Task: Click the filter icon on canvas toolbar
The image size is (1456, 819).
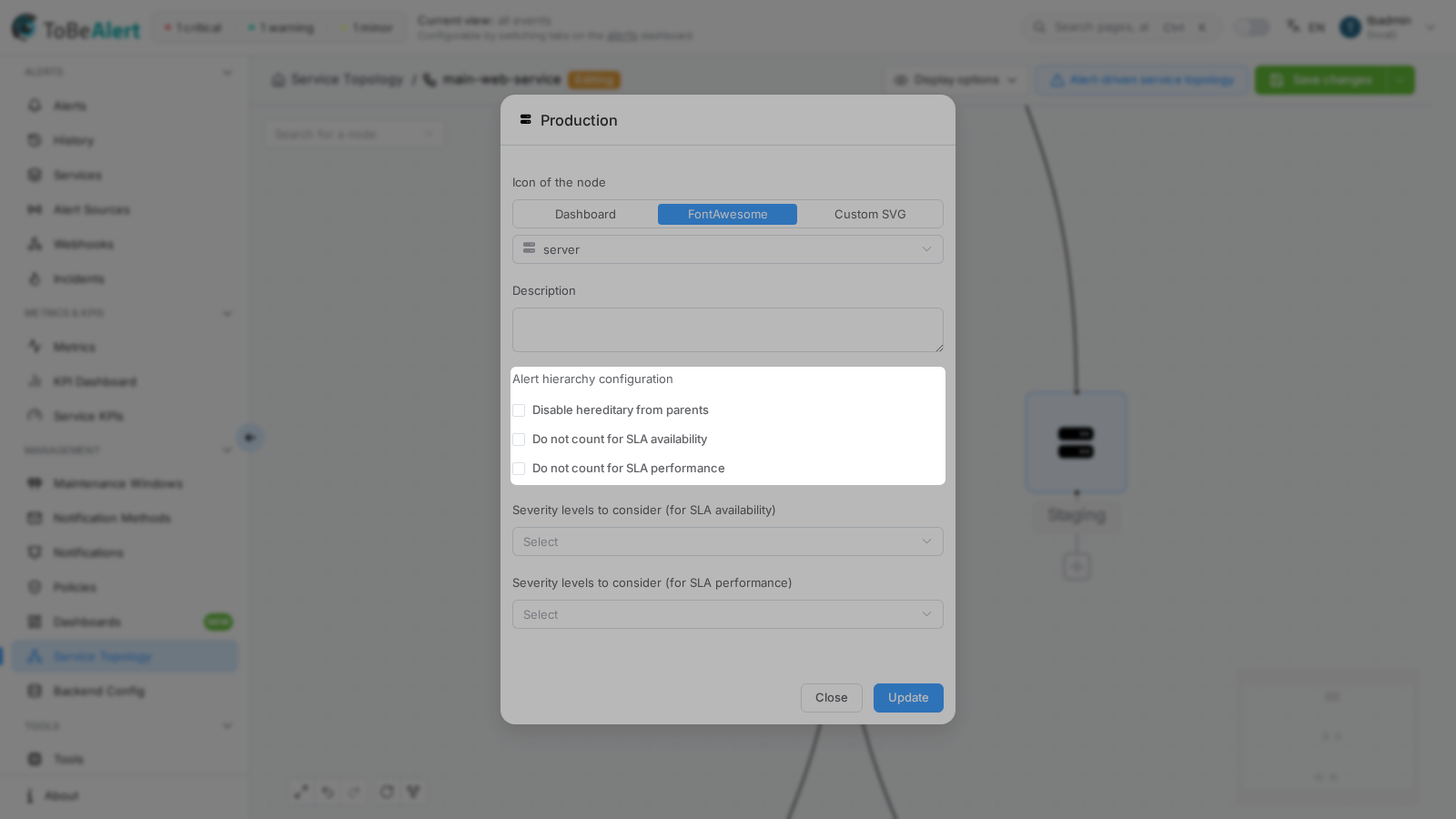Action: click(413, 792)
